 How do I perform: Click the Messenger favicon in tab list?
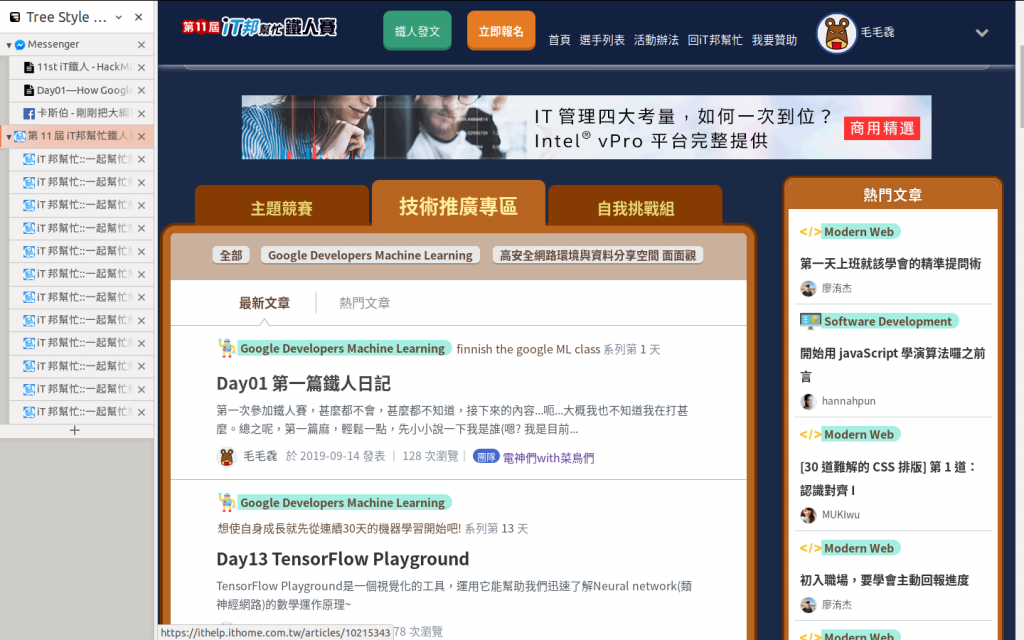coord(20,45)
